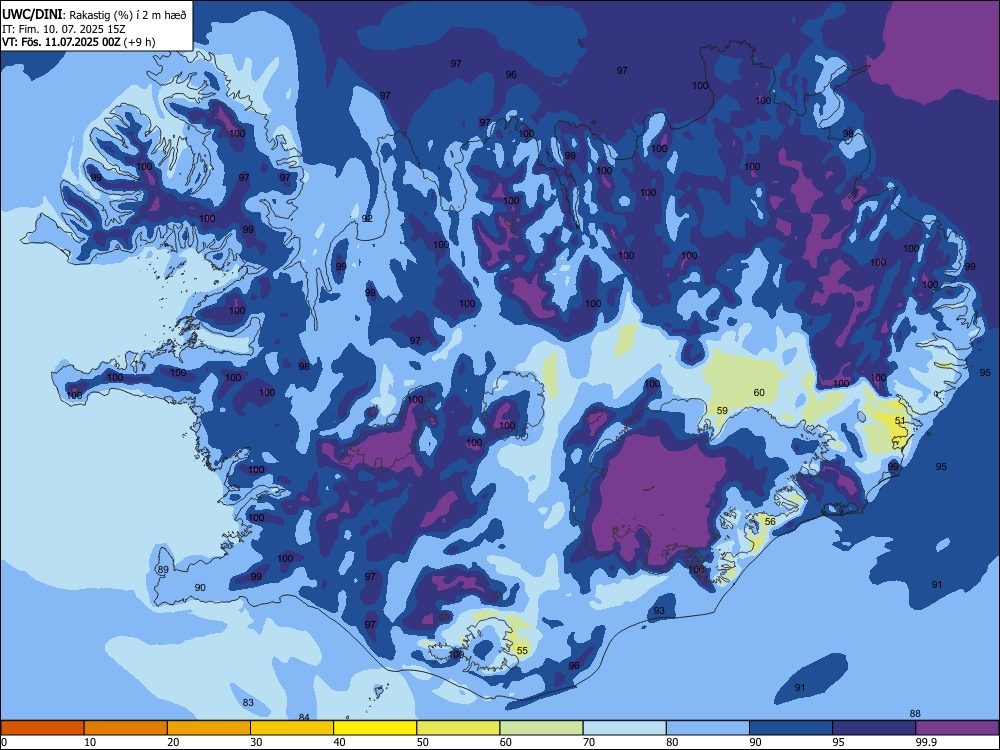Select the value 55 near the southern glacier
The image size is (1000, 750).
(x=522, y=651)
